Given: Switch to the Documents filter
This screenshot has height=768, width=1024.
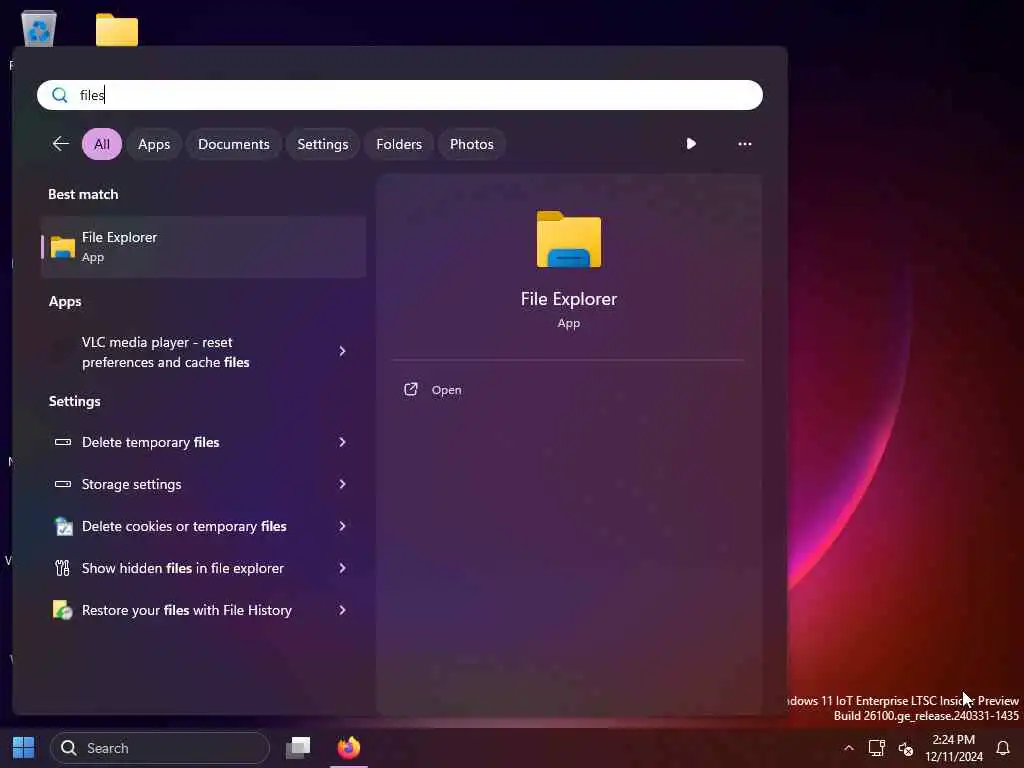Looking at the screenshot, I should click(234, 144).
